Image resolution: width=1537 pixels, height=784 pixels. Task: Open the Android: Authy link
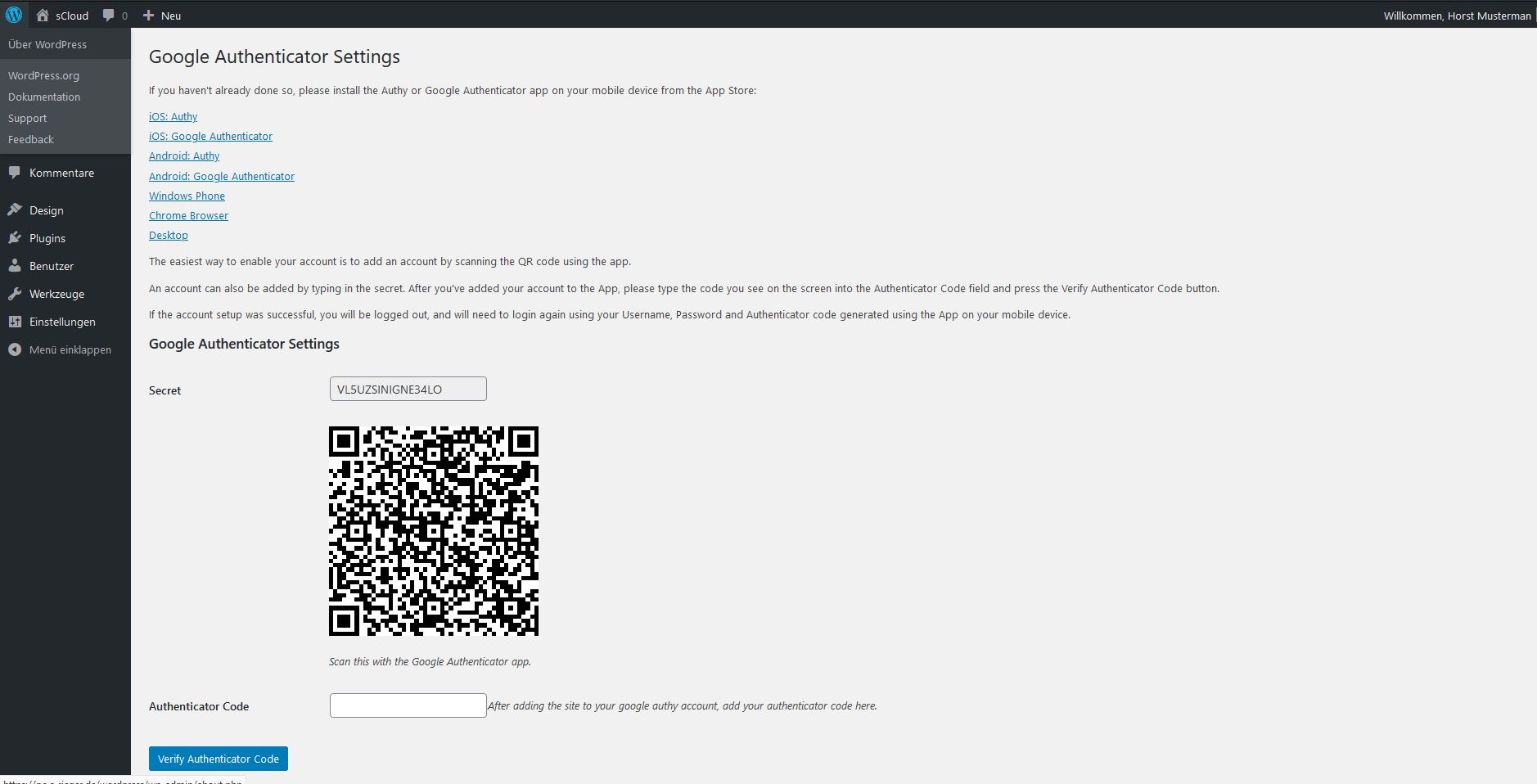[184, 155]
